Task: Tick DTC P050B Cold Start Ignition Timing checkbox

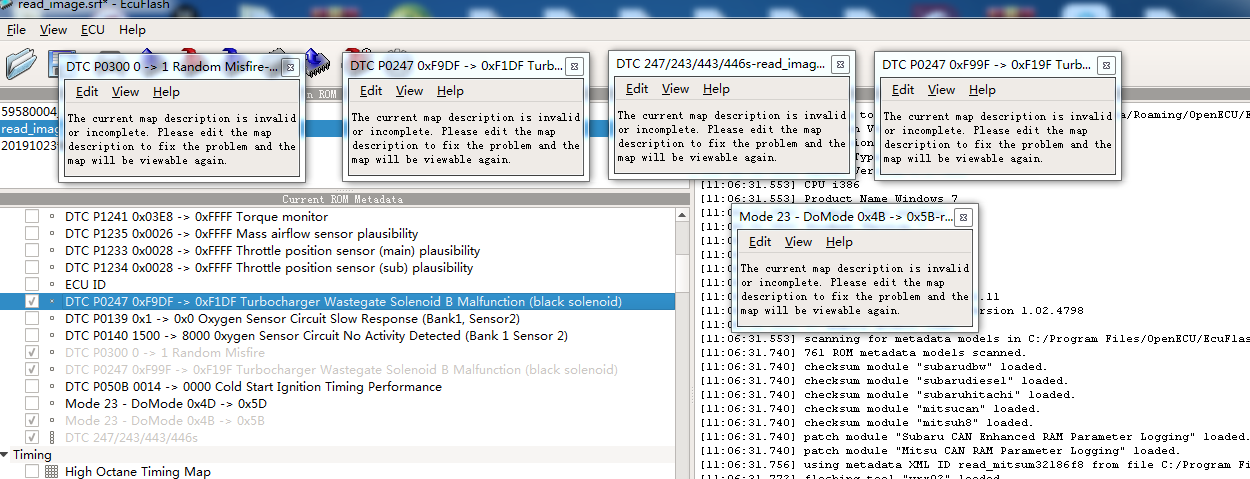Action: coord(32,386)
